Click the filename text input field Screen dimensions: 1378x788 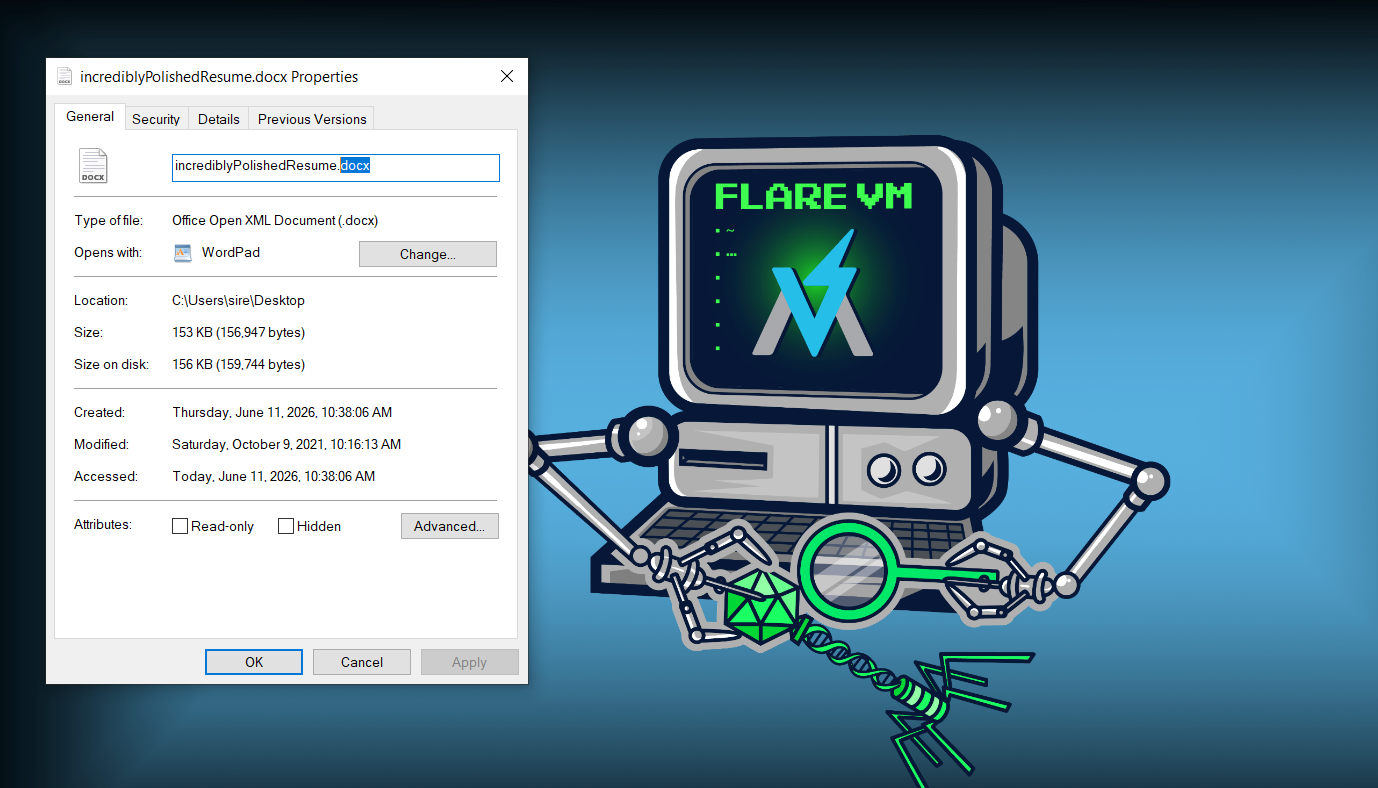336,168
